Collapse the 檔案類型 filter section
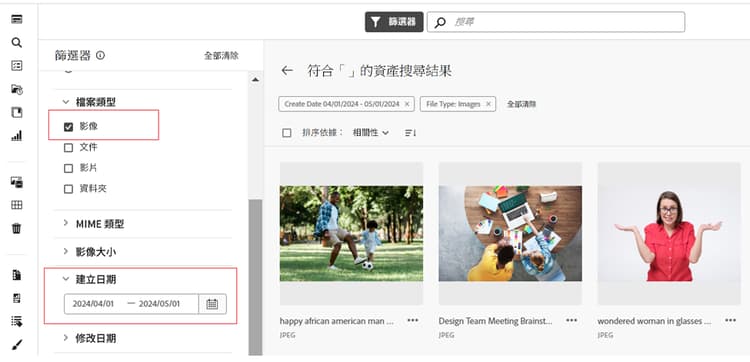Screen dimensions: 750x362 [x=66, y=102]
